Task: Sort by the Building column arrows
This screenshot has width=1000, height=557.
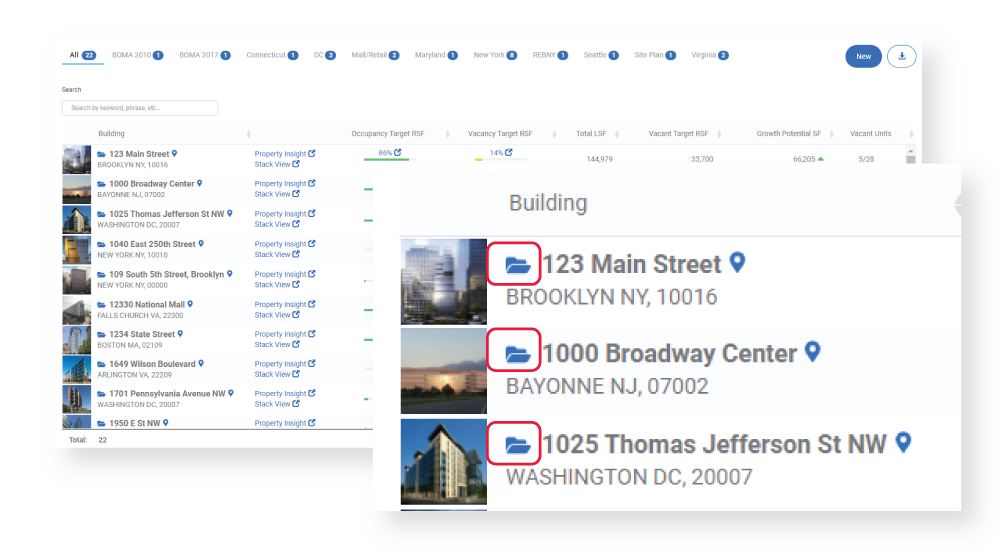Action: pyautogui.click(x=249, y=134)
